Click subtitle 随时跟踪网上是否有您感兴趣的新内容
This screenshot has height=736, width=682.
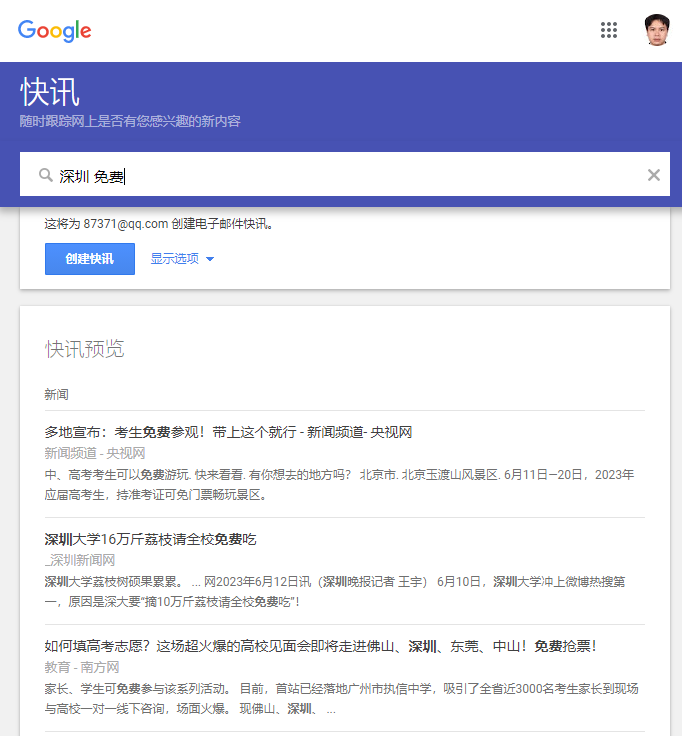(x=130, y=121)
